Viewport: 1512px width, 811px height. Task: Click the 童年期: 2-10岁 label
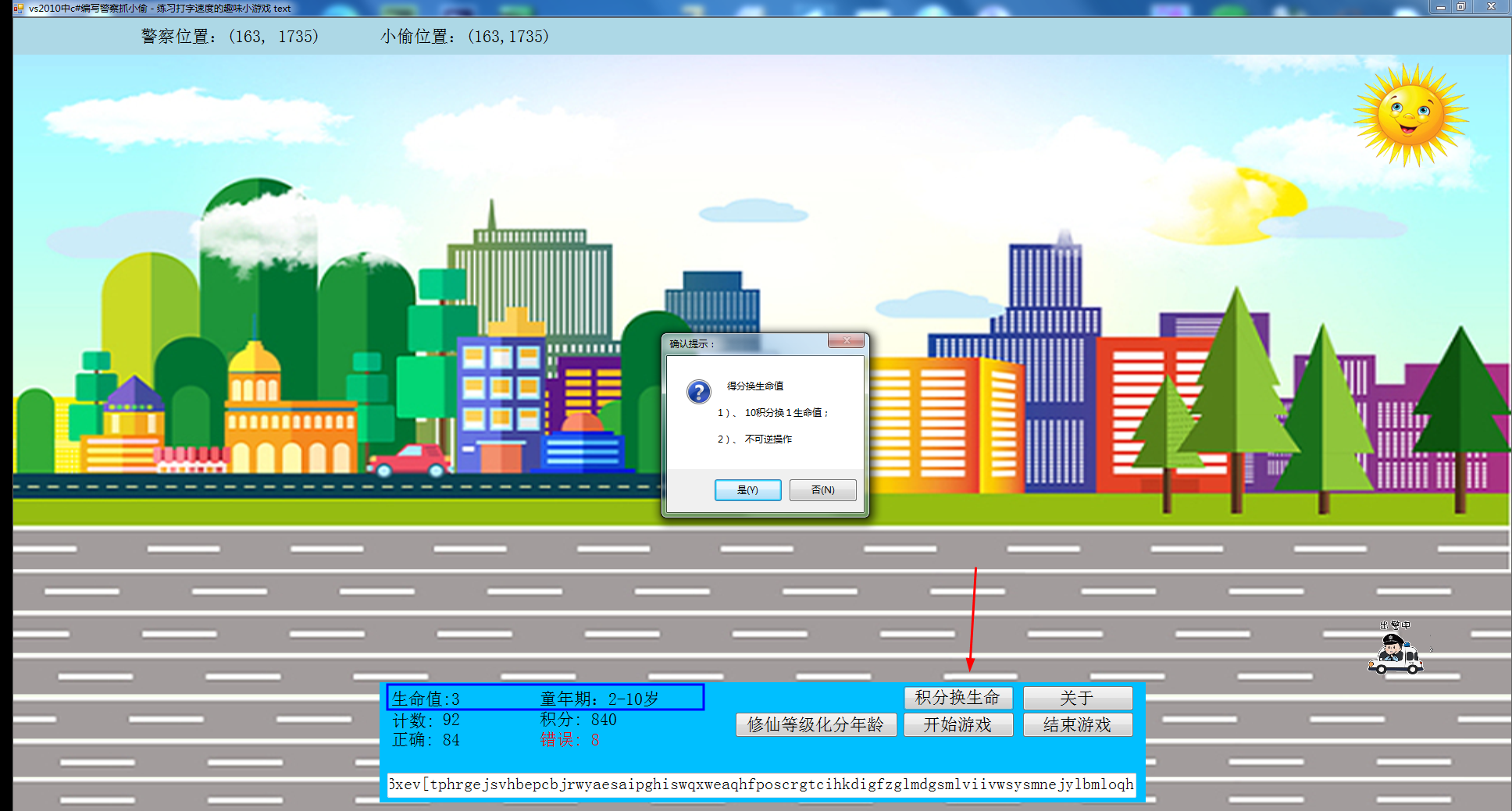pos(599,699)
